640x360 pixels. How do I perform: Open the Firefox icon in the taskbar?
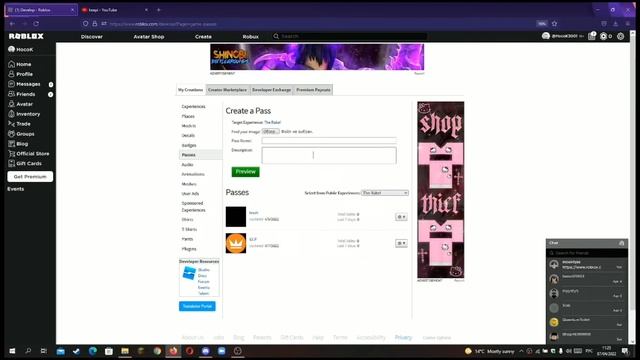[173, 351]
